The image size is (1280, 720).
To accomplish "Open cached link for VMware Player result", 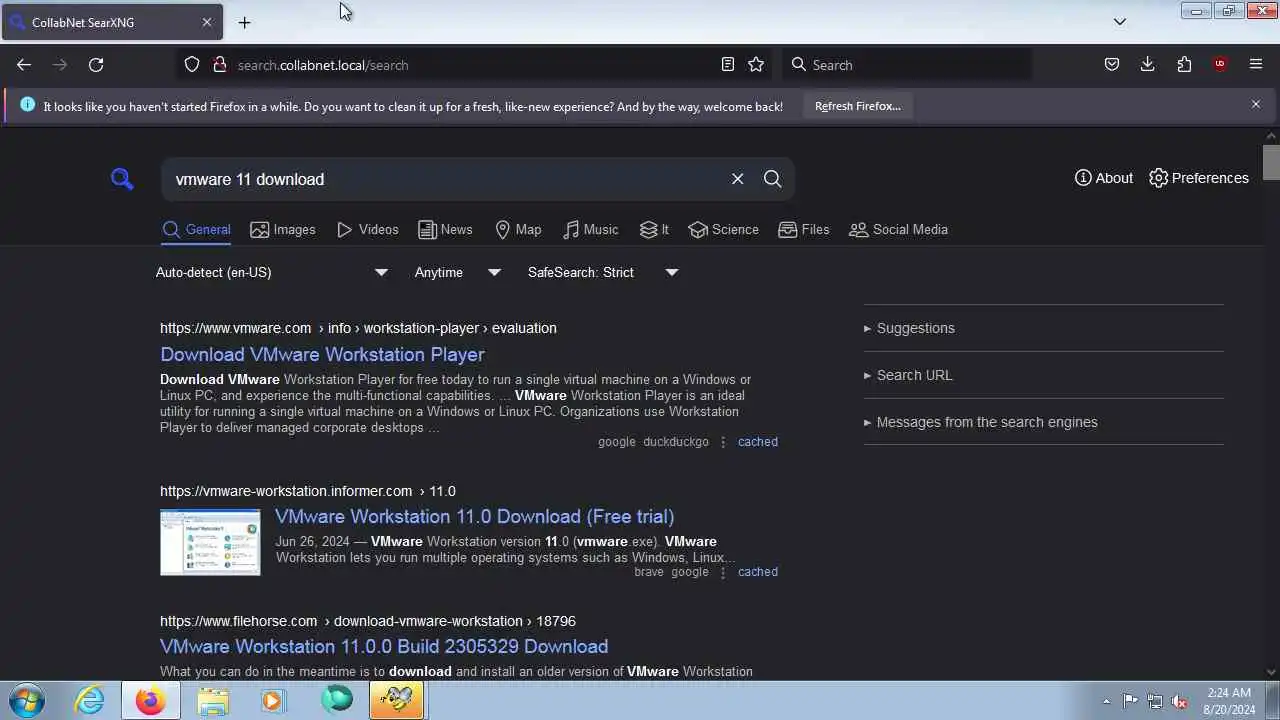I will pos(758,441).
